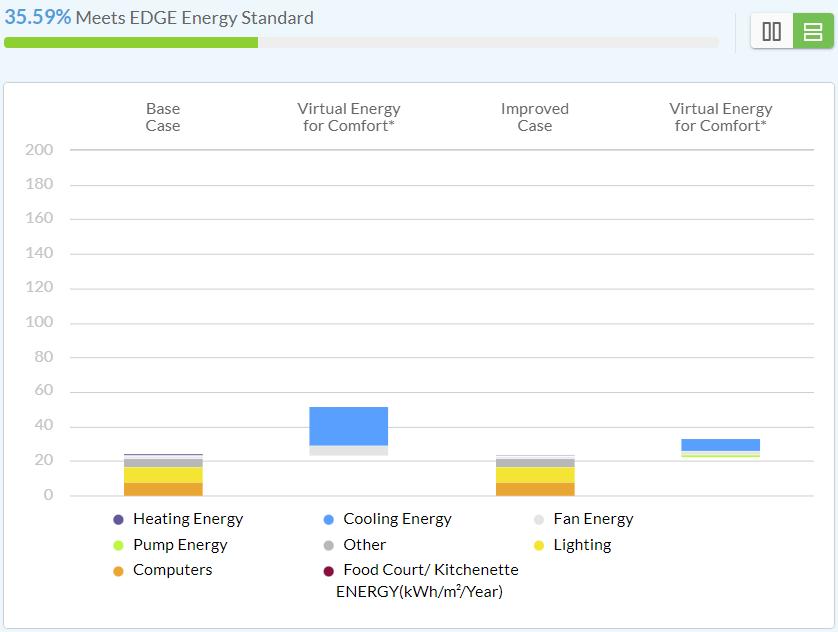The height and width of the screenshot is (632, 838).
Task: Click the green EDGE energy progress bar
Action: pos(131,43)
